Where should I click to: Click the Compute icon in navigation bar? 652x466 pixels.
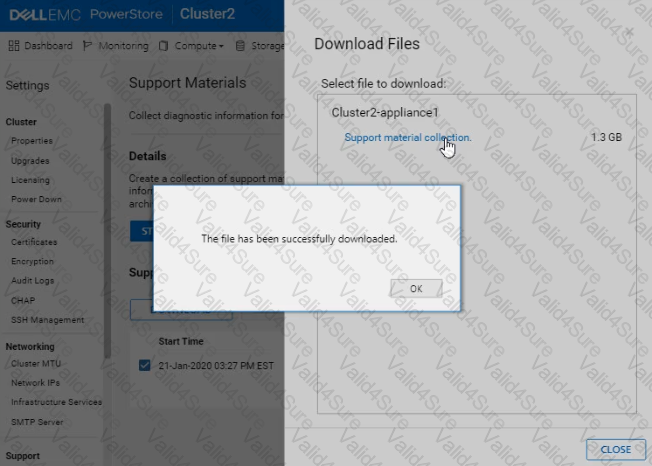click(x=161, y=46)
